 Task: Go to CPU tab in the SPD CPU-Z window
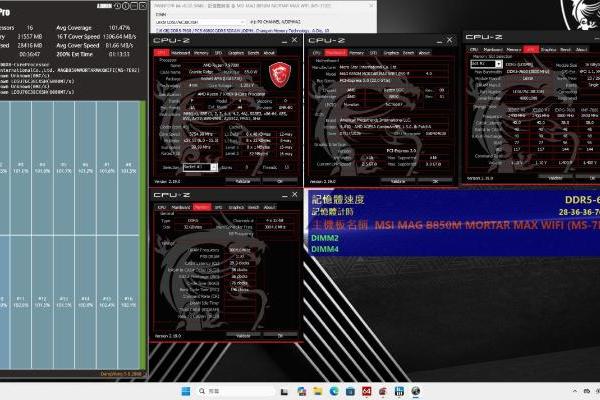[x=473, y=49]
